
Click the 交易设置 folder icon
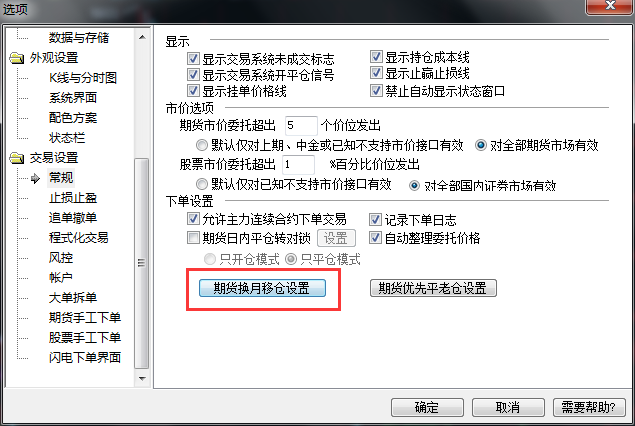point(17,158)
